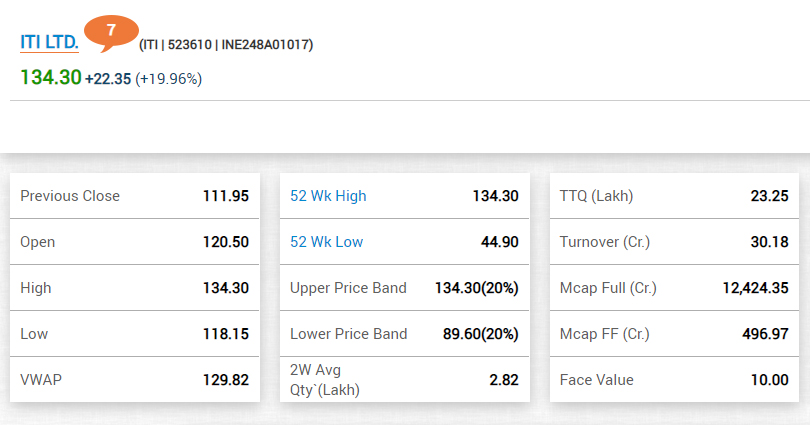This screenshot has width=810, height=425.
Task: Select the 2W Avg Qty value 2.82
Action: pos(504,380)
